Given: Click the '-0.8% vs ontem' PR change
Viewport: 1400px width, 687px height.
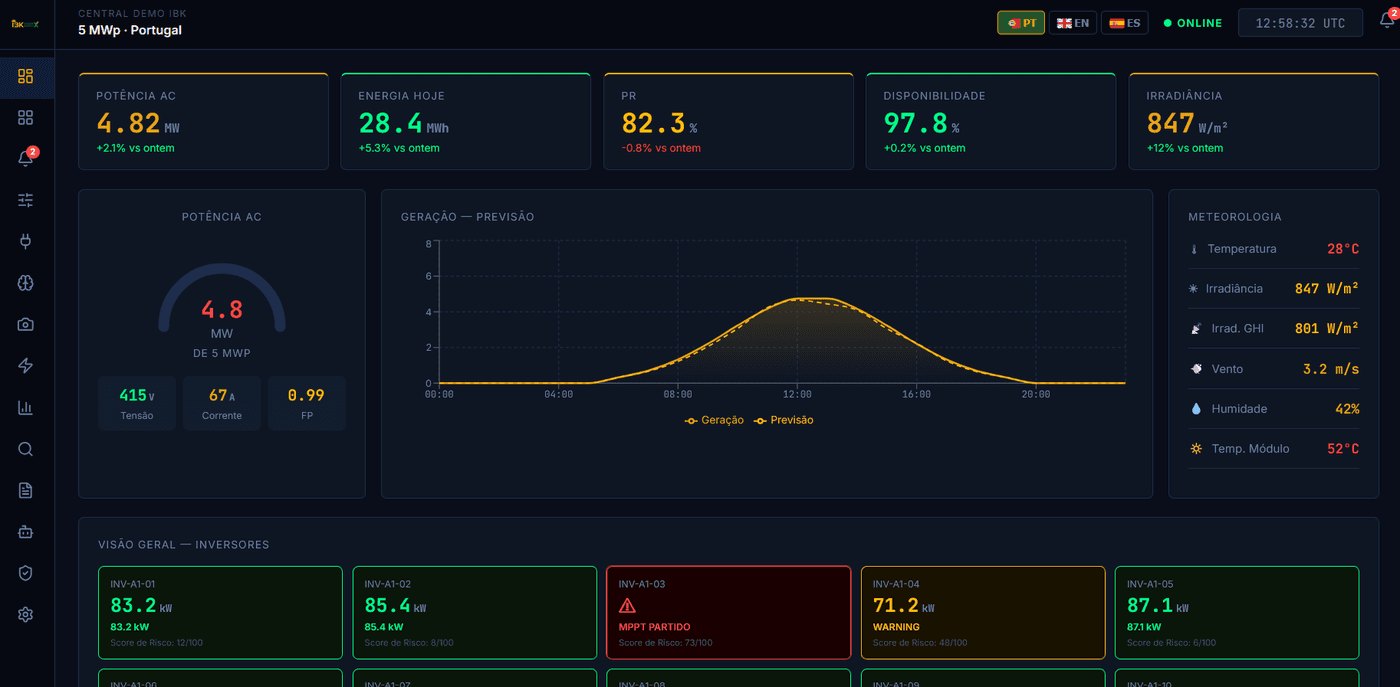Looking at the screenshot, I should [x=661, y=148].
